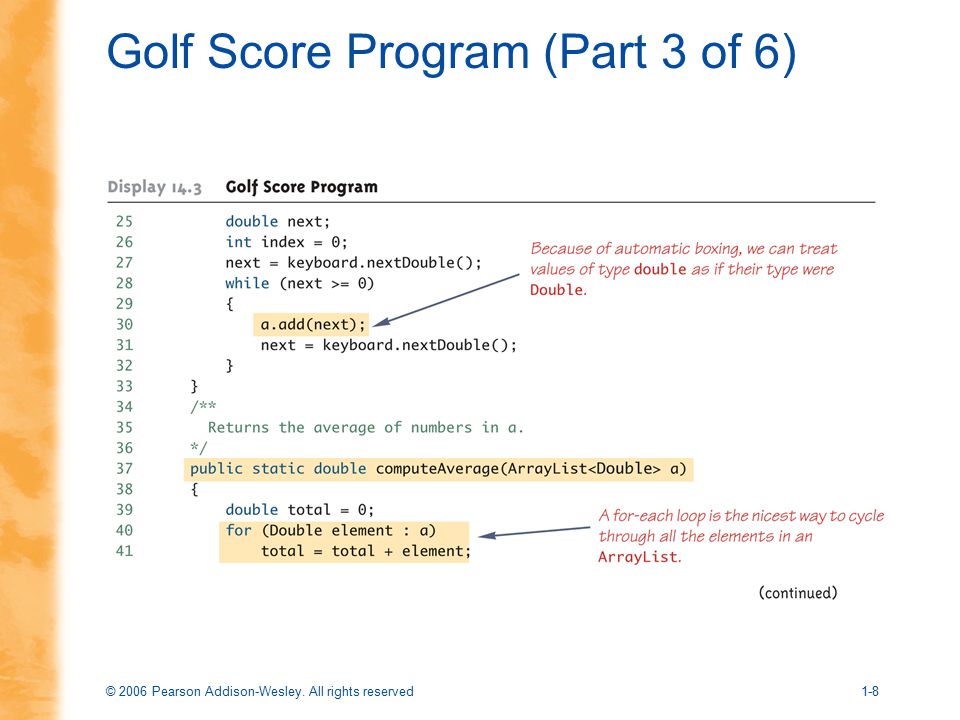Click the '(continued)' label
This screenshot has width=960, height=720.
tap(798, 592)
